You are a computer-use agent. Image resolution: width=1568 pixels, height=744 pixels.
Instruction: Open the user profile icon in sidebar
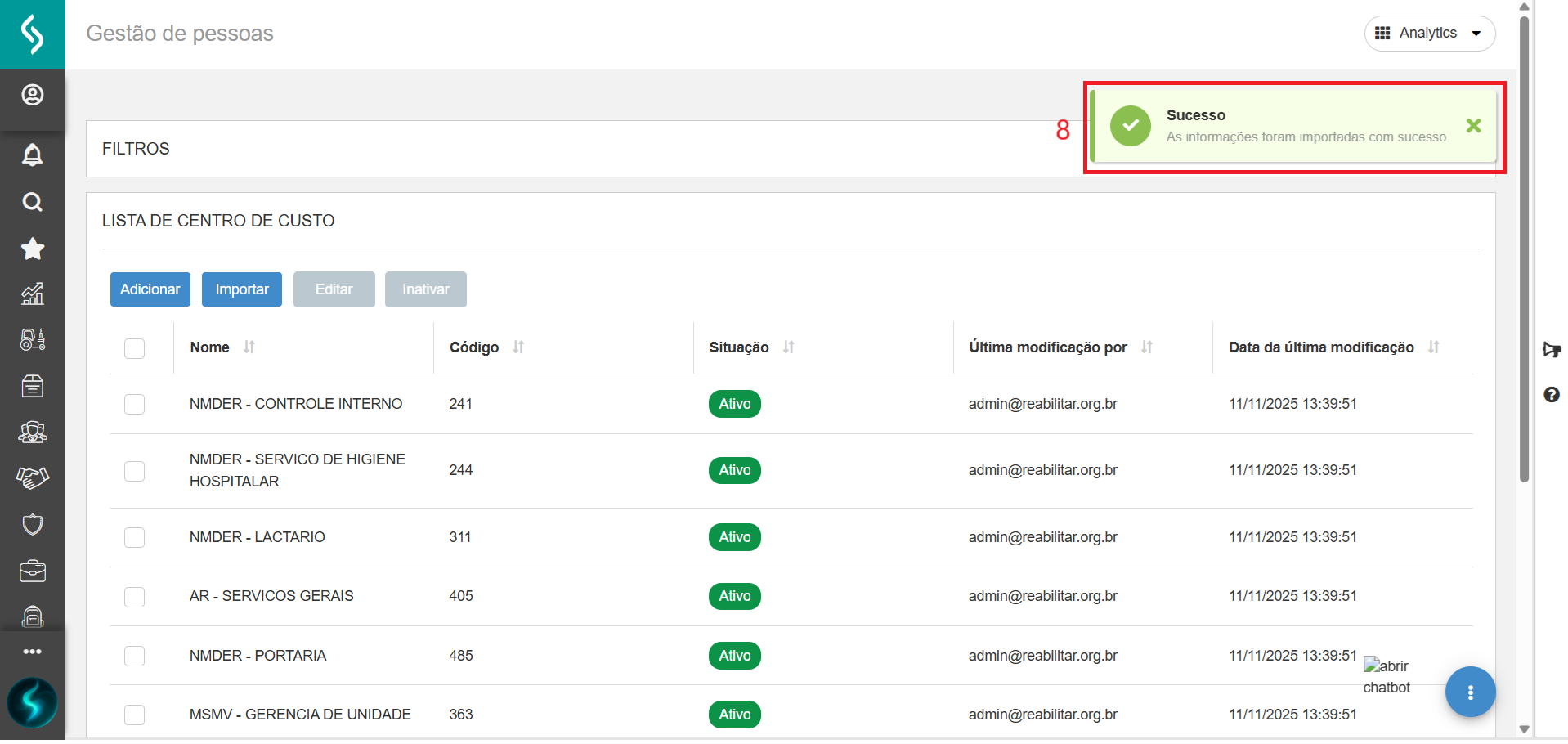coord(33,96)
